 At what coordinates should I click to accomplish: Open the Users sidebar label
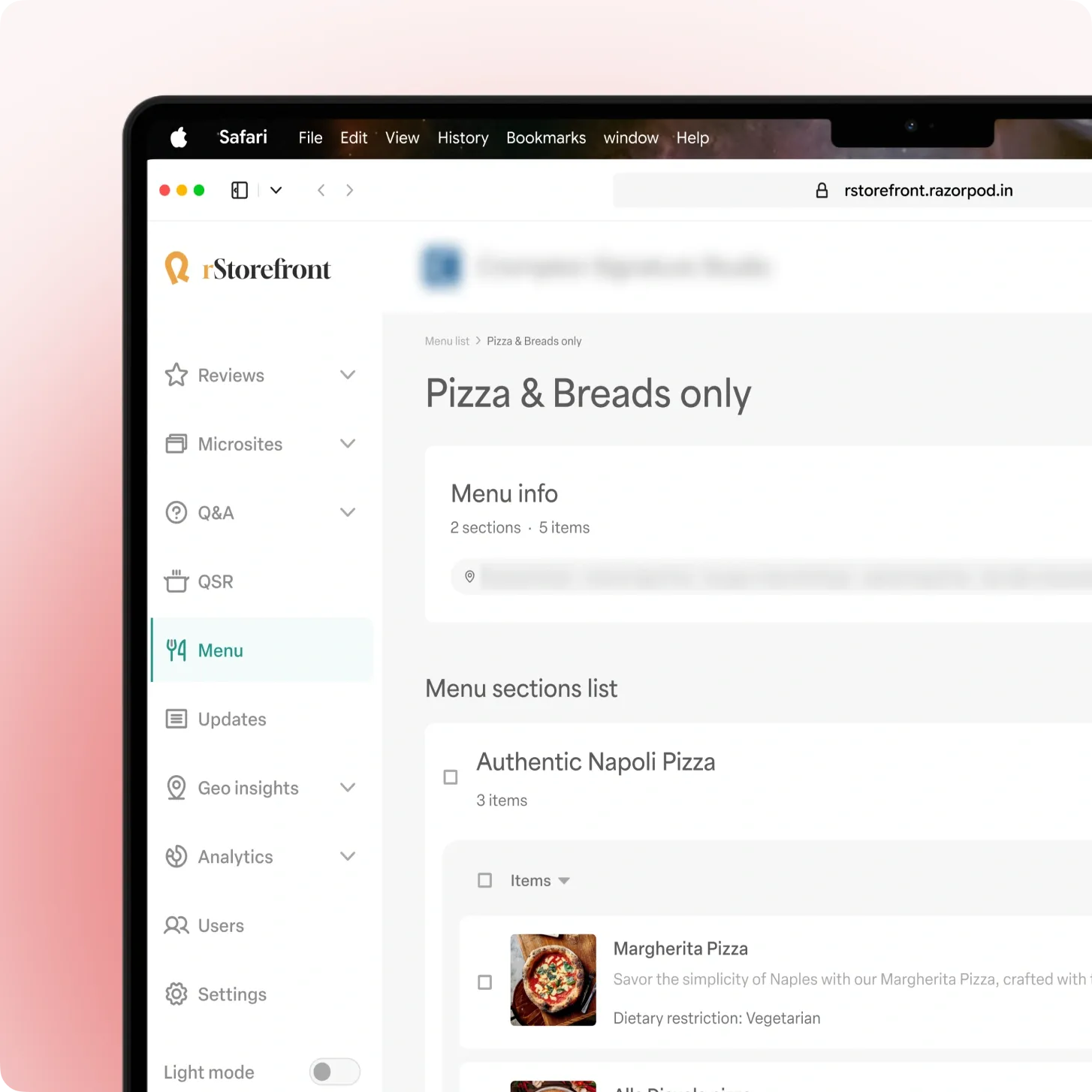[x=221, y=926]
